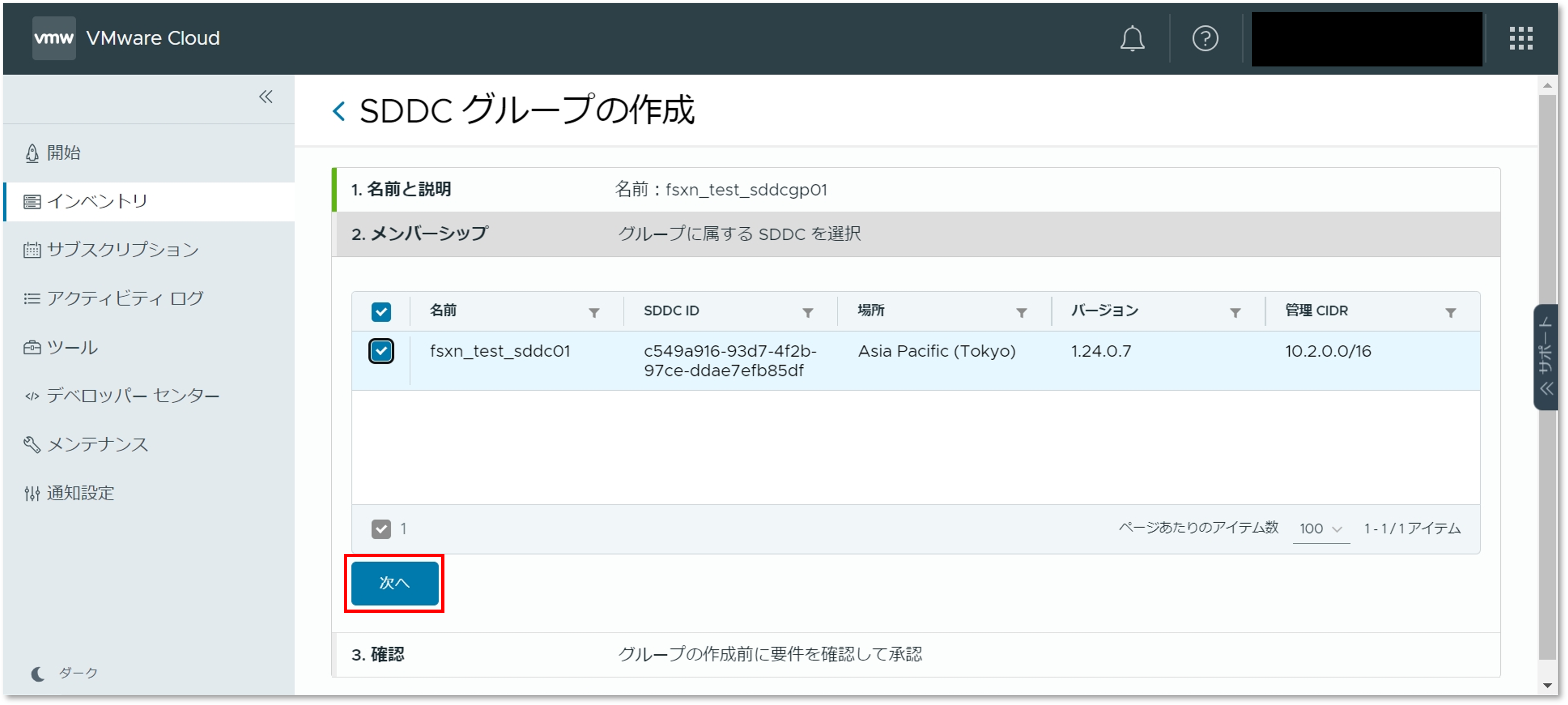Open メンテナンス in the sidebar
Image resolution: width=1568 pixels, height=705 pixels.
pyautogui.click(x=149, y=444)
